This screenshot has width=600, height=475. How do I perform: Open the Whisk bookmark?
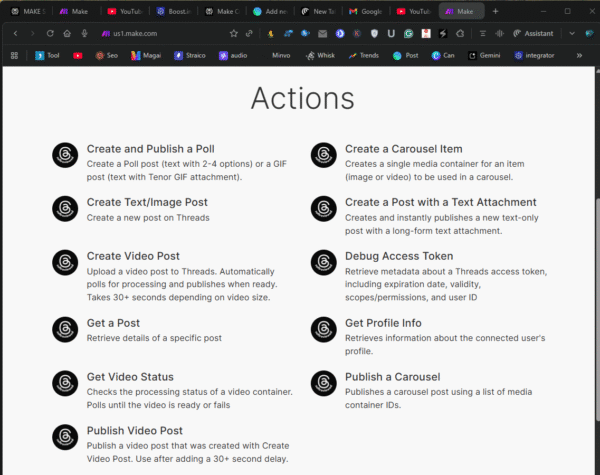pos(320,55)
